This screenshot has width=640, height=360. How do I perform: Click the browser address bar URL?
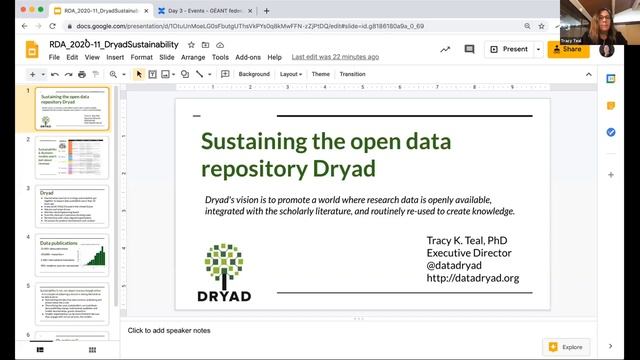pos(250,26)
